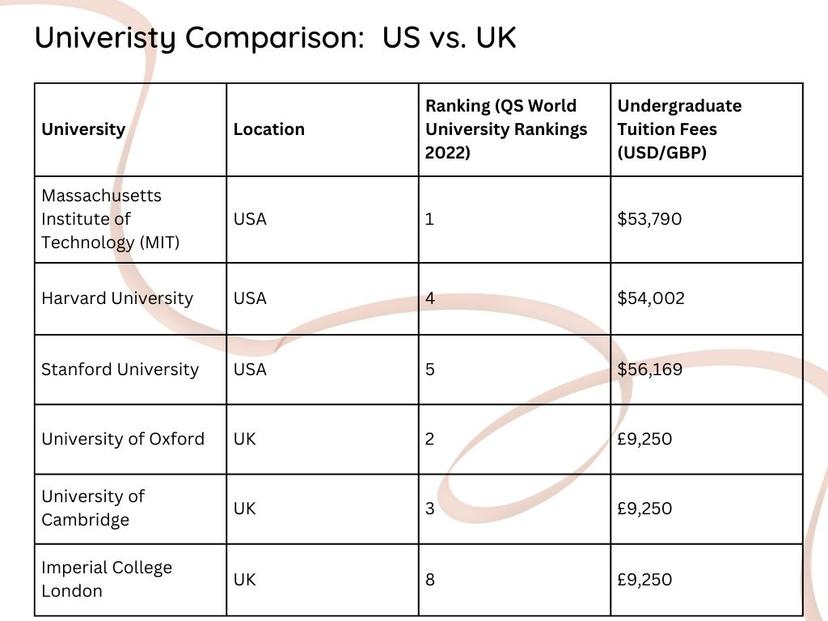
Task: Select the '$53,790' tuition cell
Action: coord(707,219)
